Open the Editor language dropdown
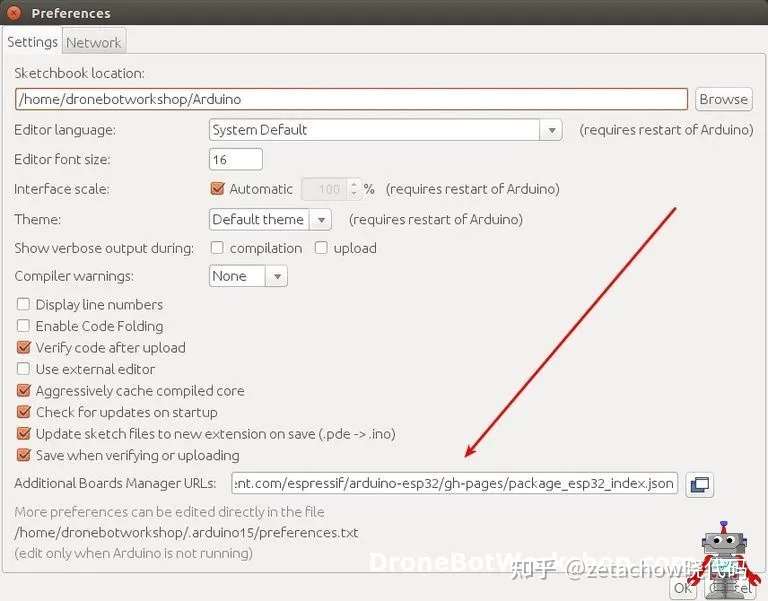Image resolution: width=768 pixels, height=601 pixels. pos(385,130)
